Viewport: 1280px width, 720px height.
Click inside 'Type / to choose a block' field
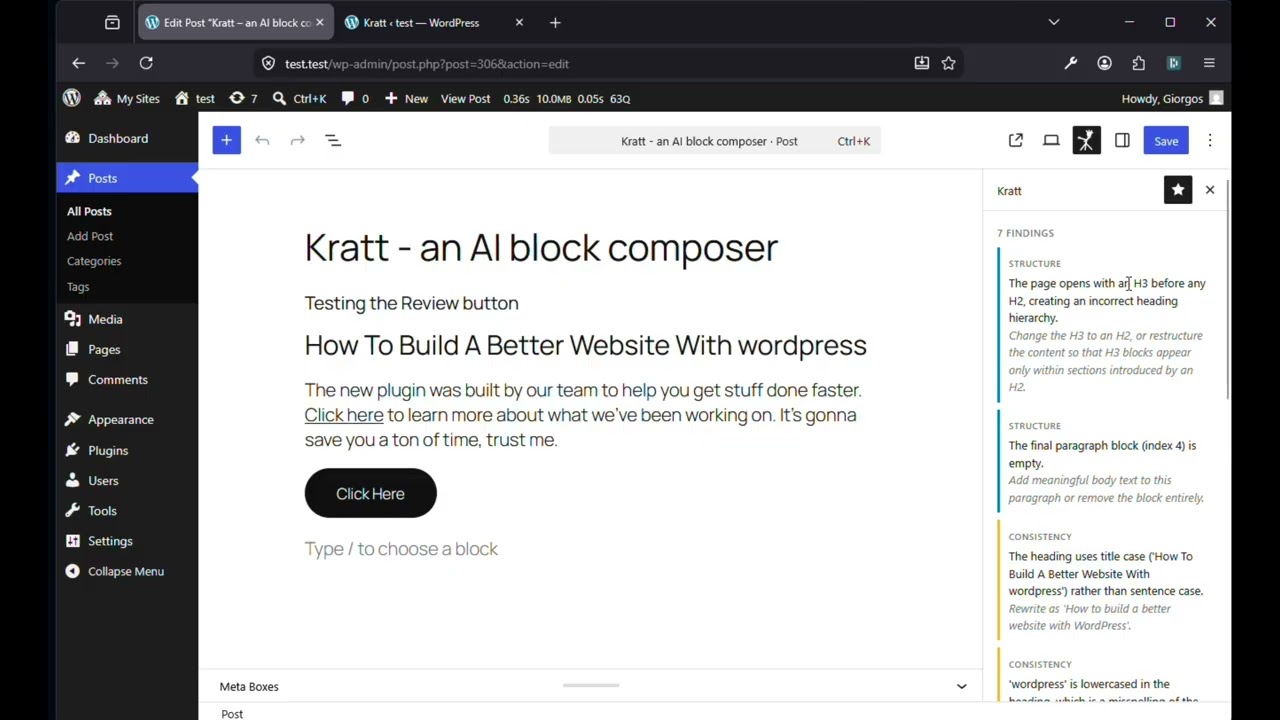(x=401, y=548)
